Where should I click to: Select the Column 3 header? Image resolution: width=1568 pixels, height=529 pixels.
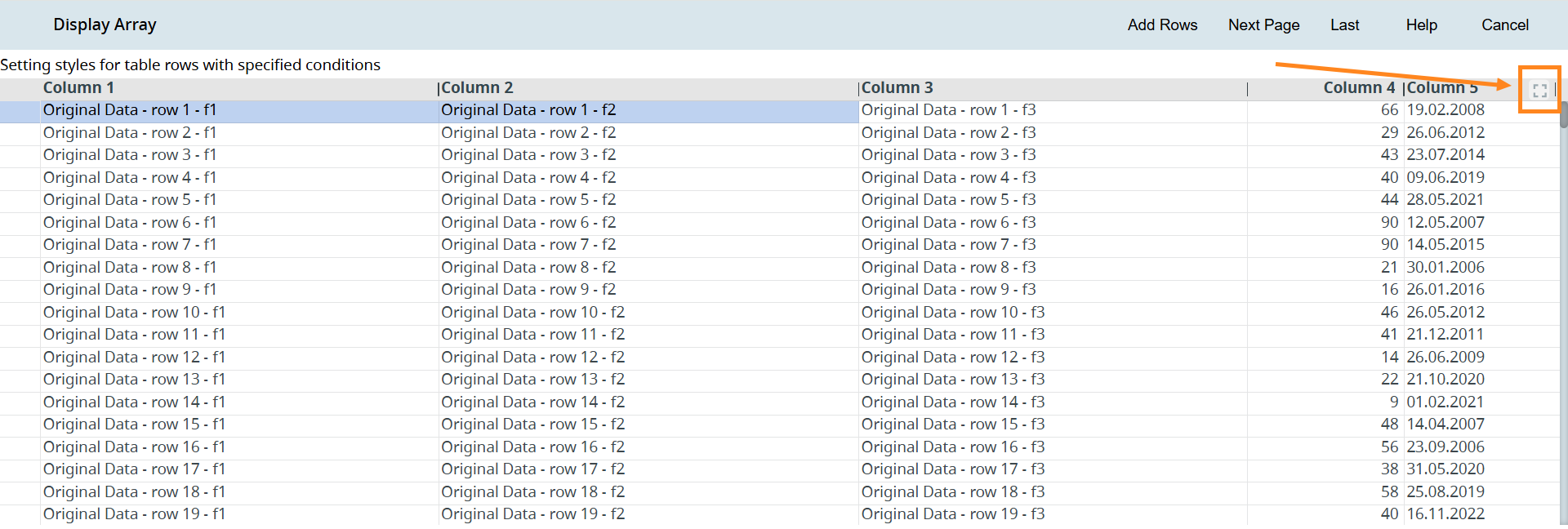[897, 88]
